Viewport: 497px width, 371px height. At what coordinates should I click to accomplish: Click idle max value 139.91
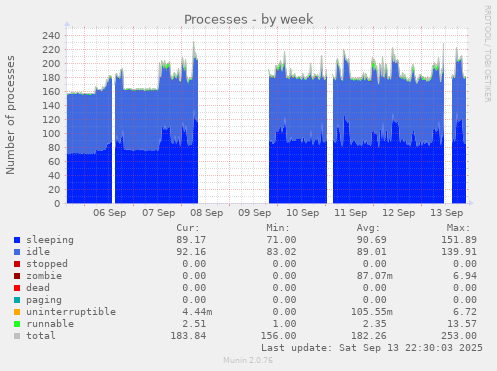[459, 252]
